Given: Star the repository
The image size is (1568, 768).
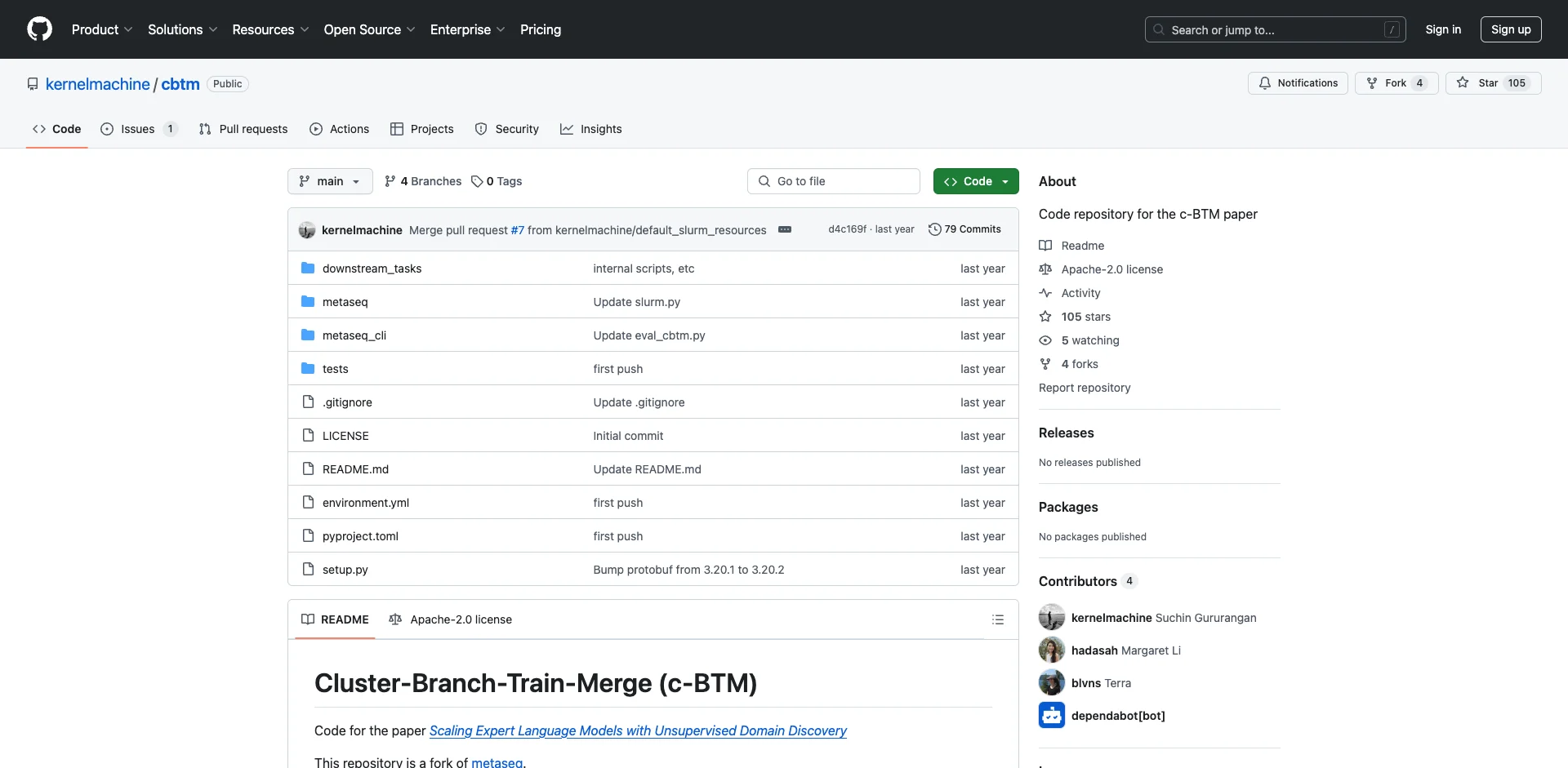Looking at the screenshot, I should pos(1493,83).
